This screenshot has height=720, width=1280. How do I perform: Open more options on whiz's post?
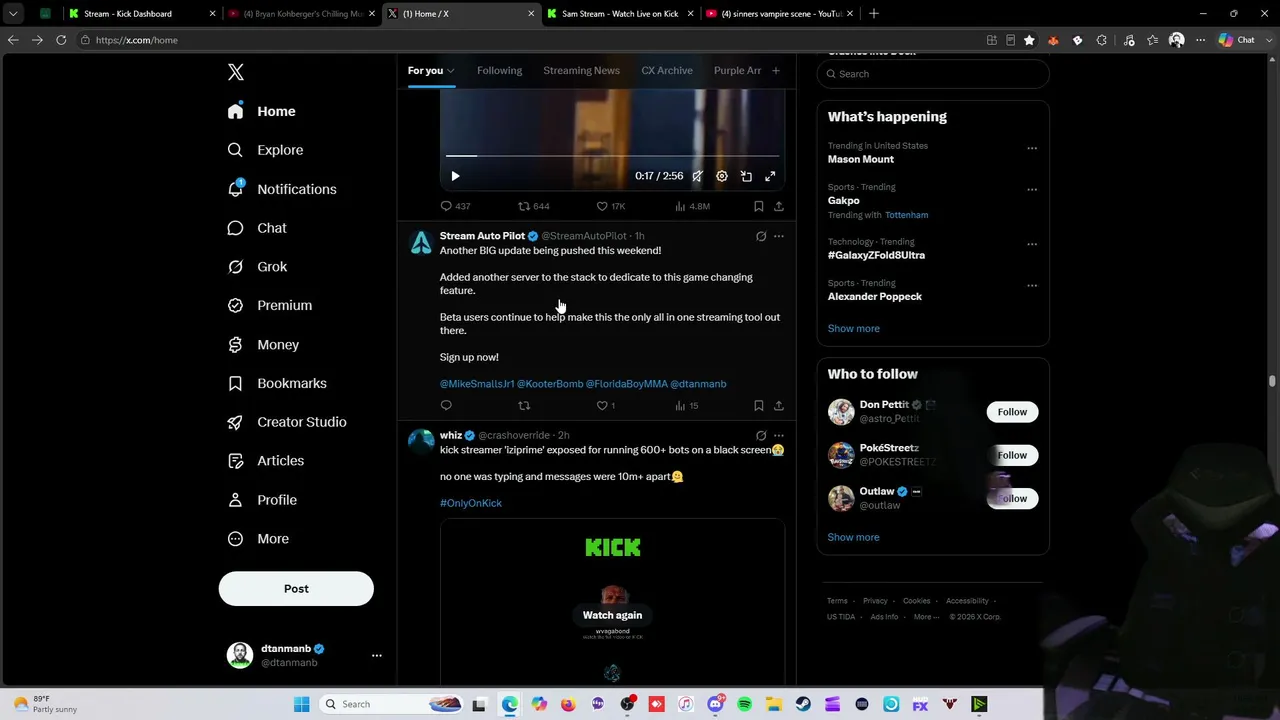779,435
